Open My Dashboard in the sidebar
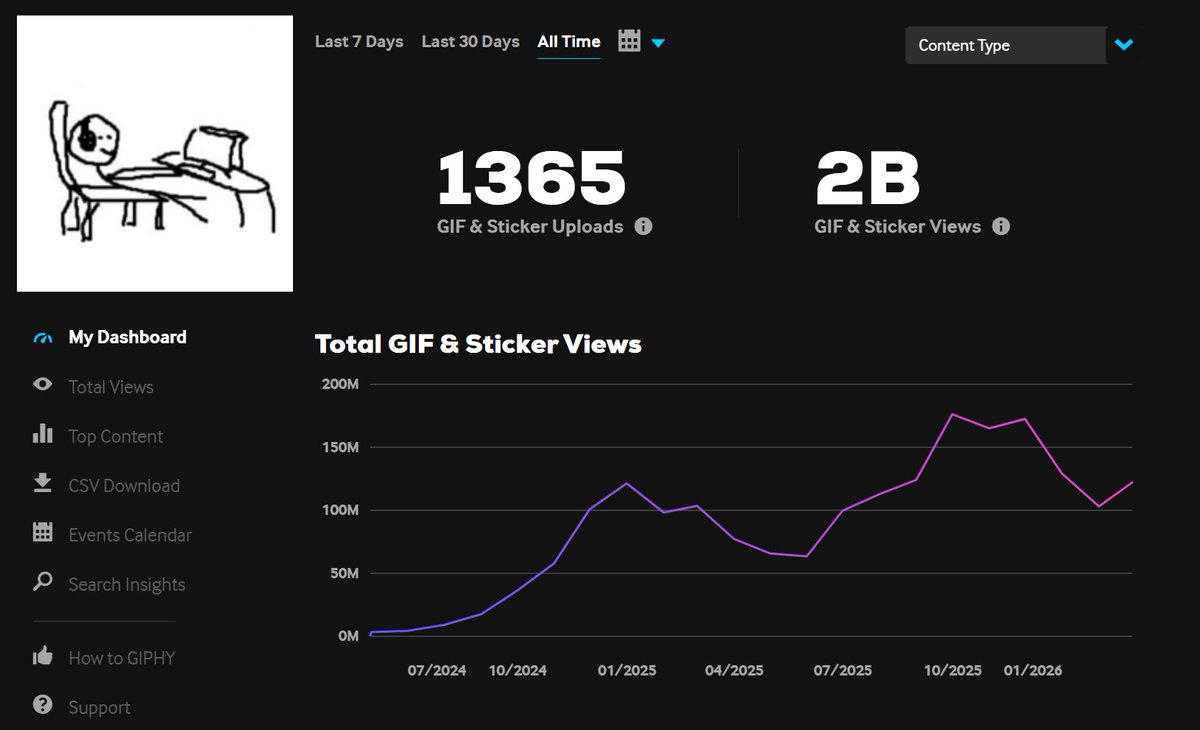The height and width of the screenshot is (730, 1200). pos(127,337)
